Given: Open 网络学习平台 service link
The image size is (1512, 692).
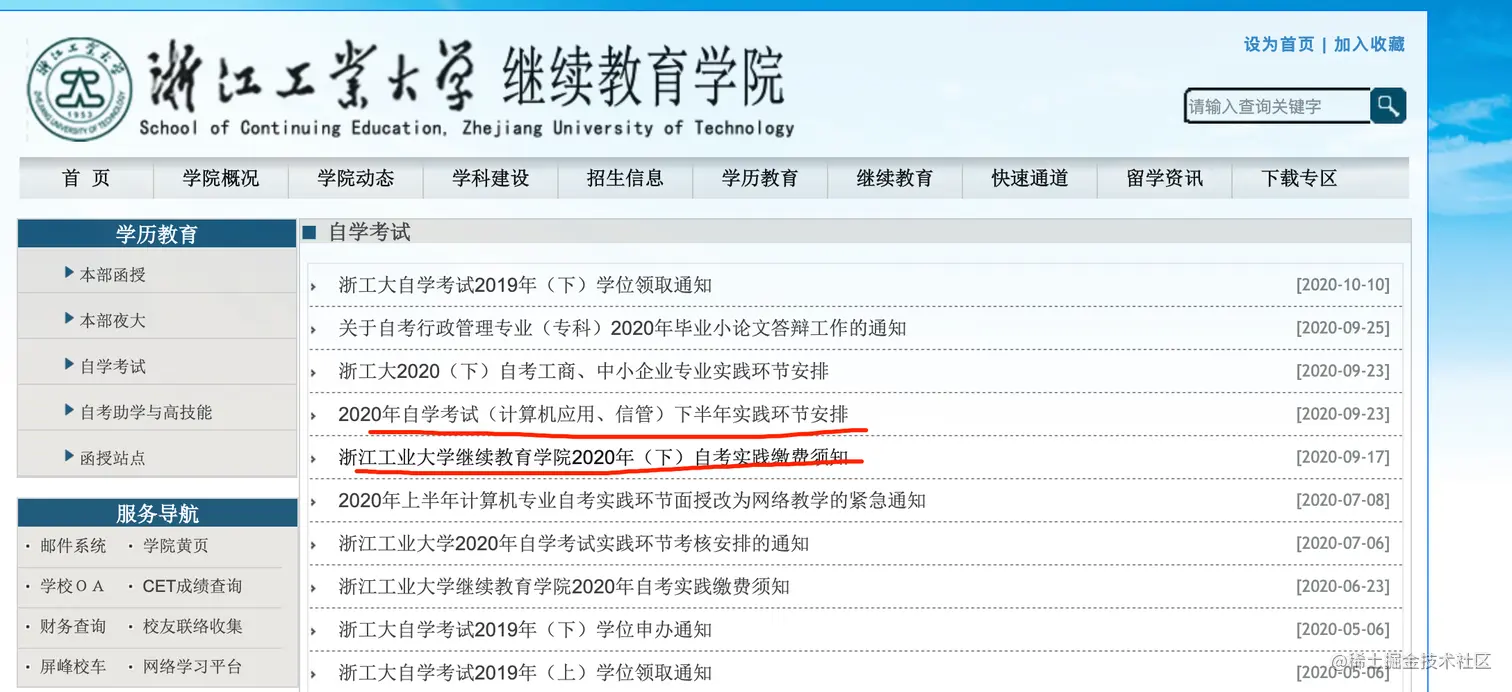Looking at the screenshot, I should tap(193, 666).
